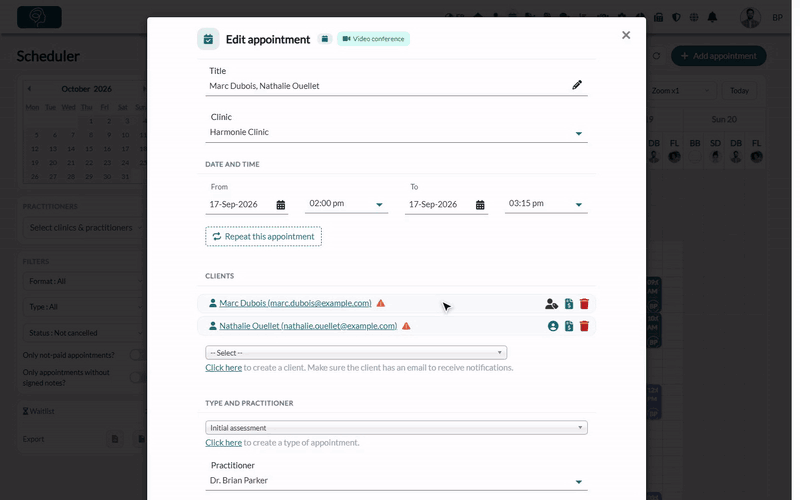This screenshot has width=800, height=500.
Task: Click Repeat this appointment button
Action: pyautogui.click(x=263, y=236)
